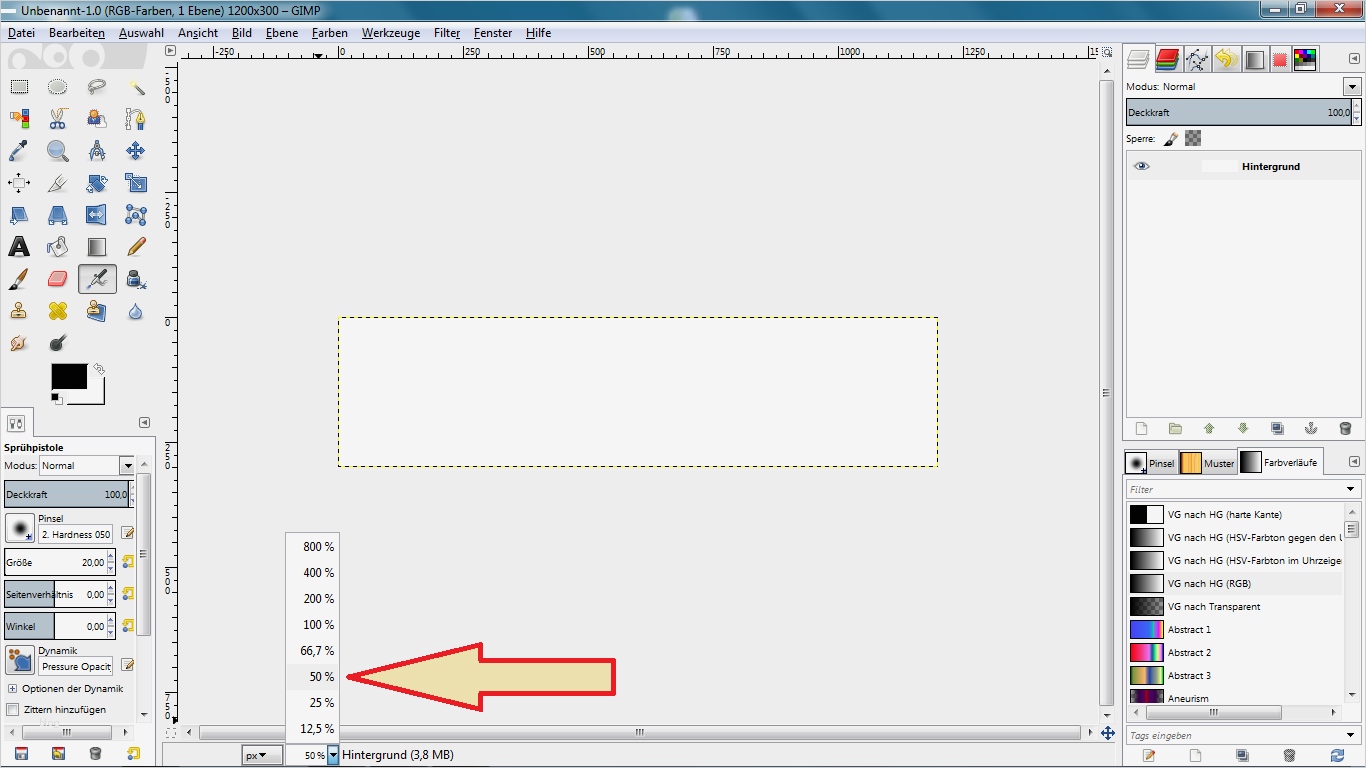
Task: Open the Filter menu
Action: coord(446,33)
